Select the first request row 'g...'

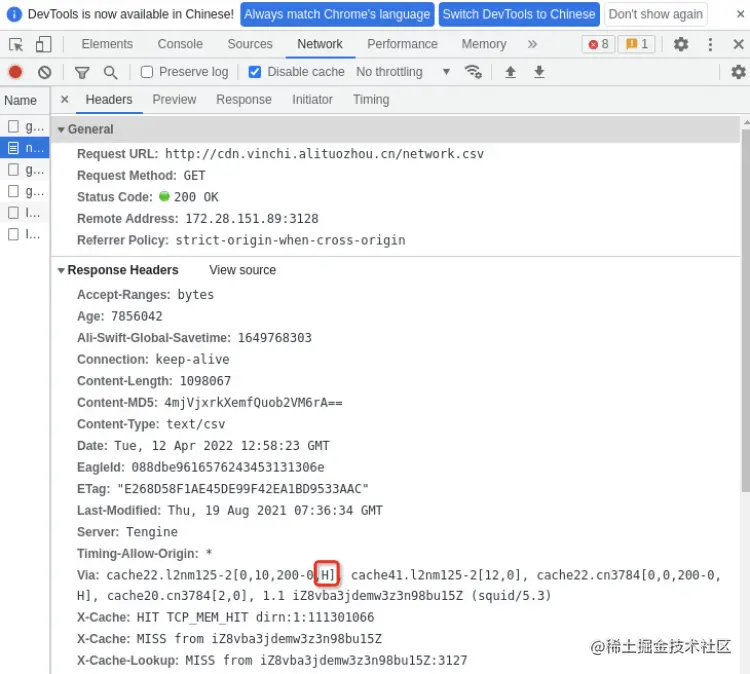24,126
